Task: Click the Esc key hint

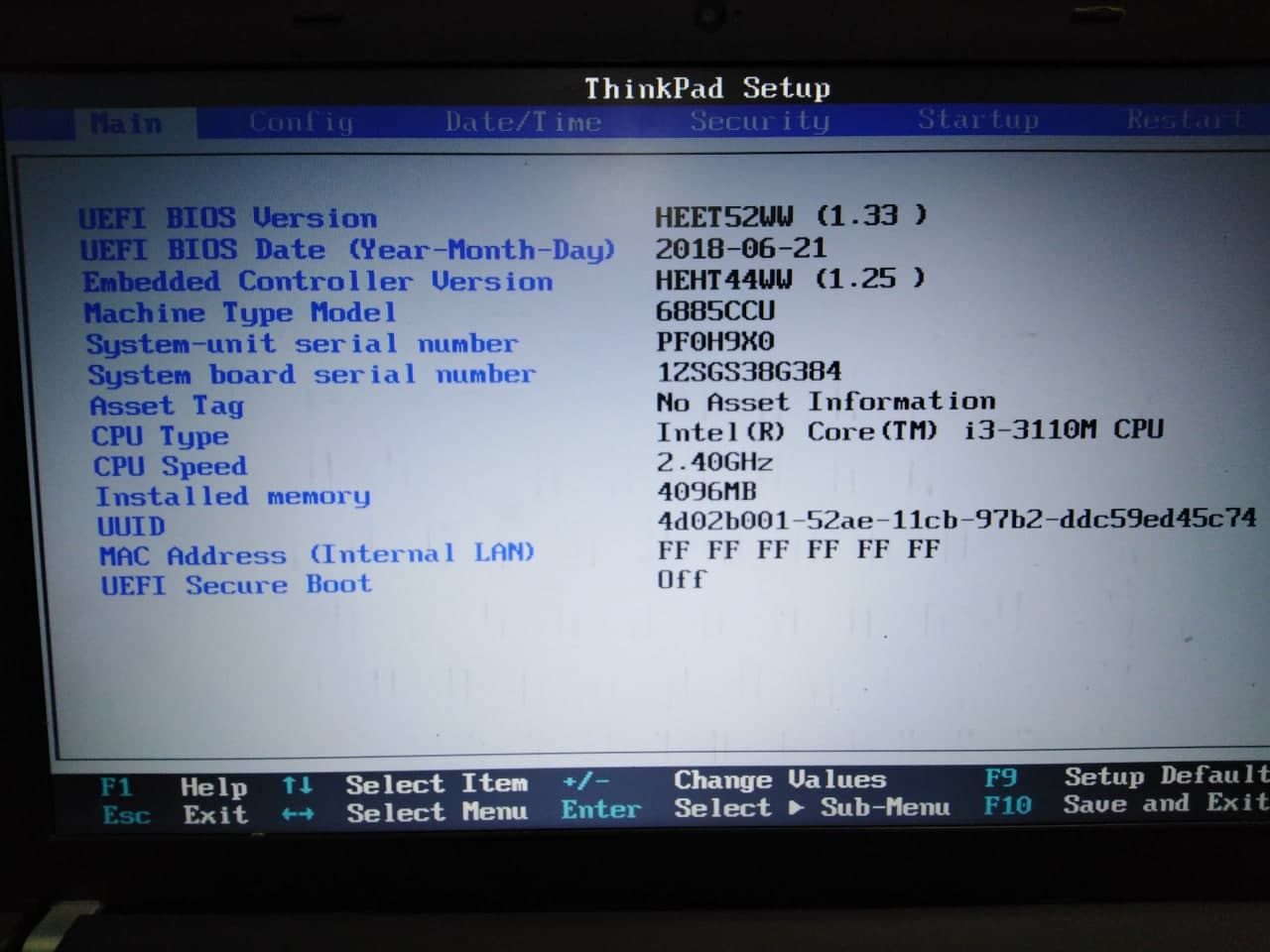Action: click(x=127, y=816)
